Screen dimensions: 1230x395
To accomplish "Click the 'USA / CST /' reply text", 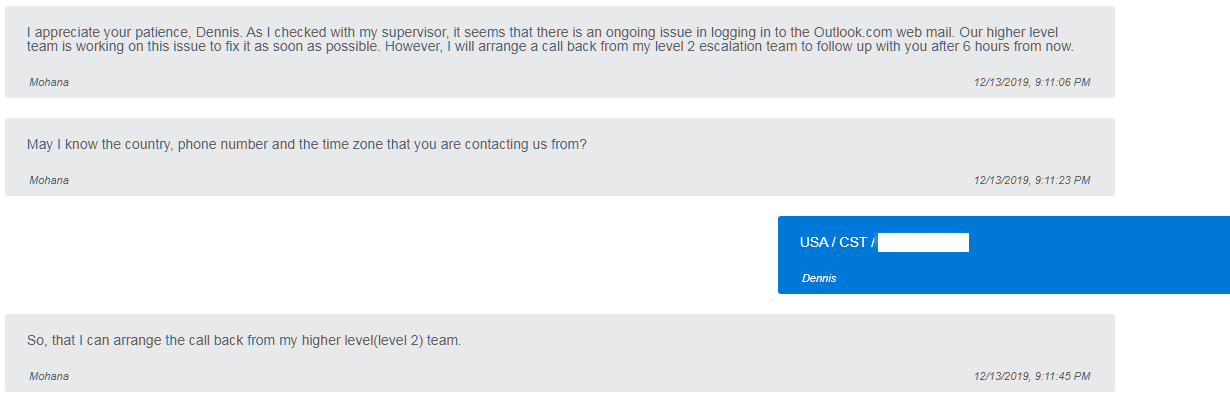I will pyautogui.click(x=837, y=242).
